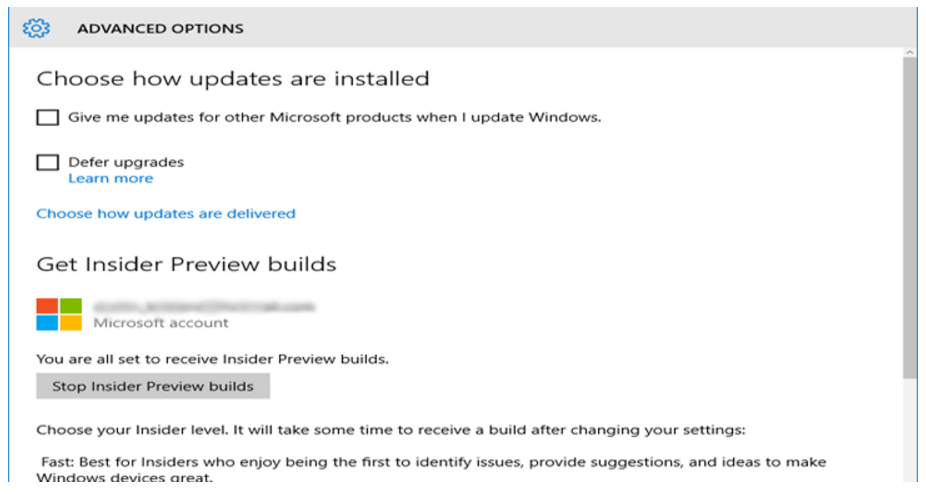This screenshot has height=494, width=926.
Task: Click the 'Give me updates for other Microsoft products' label
Action: 334,117
